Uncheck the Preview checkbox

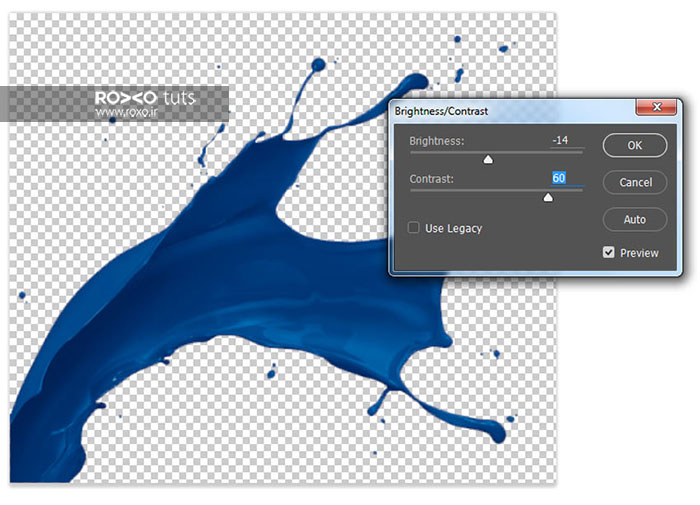[608, 253]
